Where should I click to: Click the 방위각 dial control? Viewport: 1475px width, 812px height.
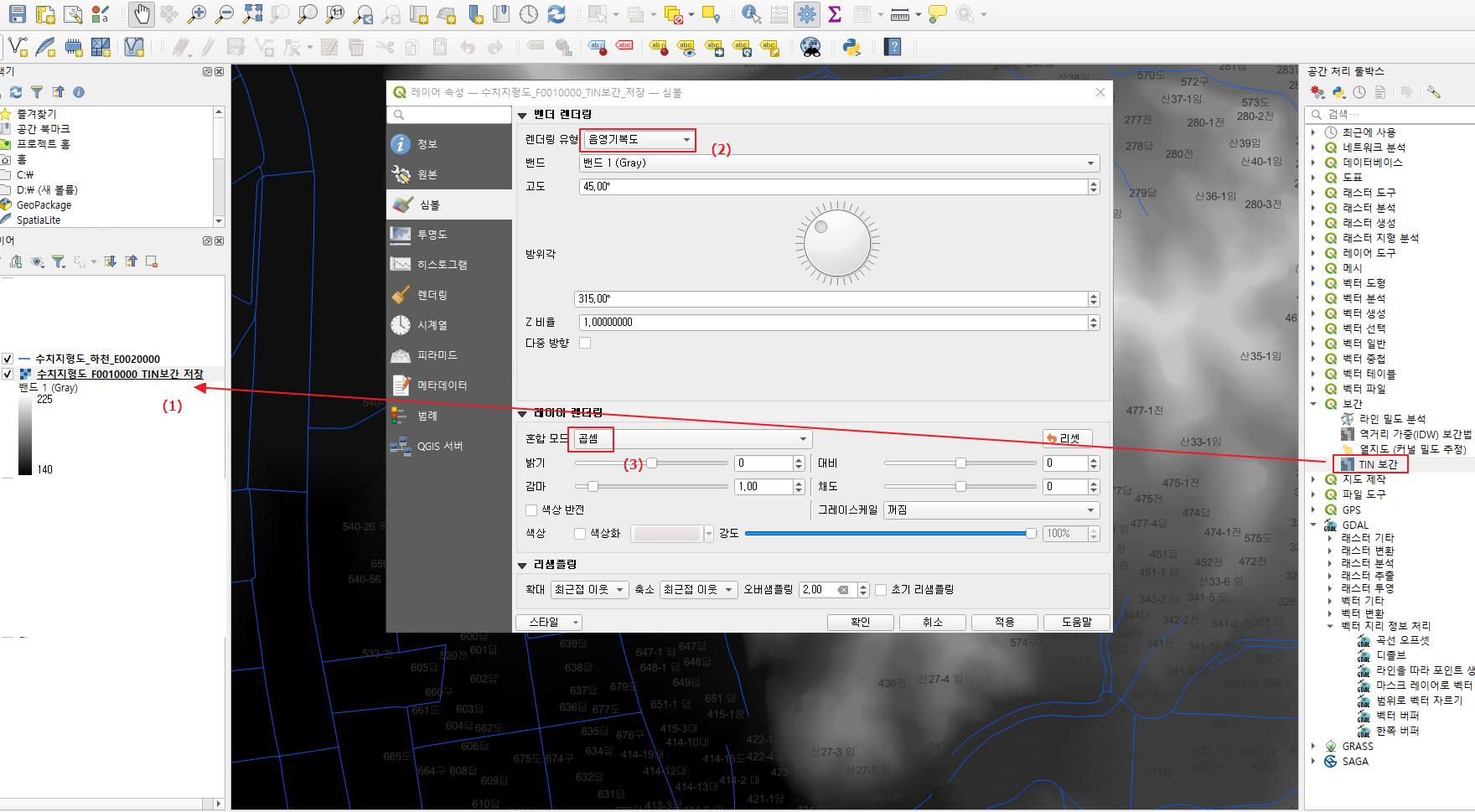837,243
